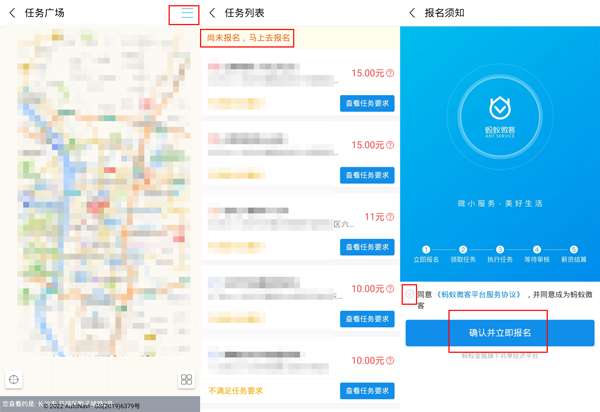View task requirements for the 11元 task
The image size is (600, 412).
click(x=367, y=247)
